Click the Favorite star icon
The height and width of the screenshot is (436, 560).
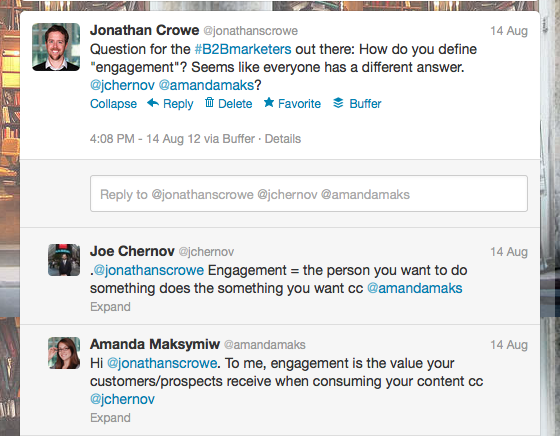(x=269, y=102)
